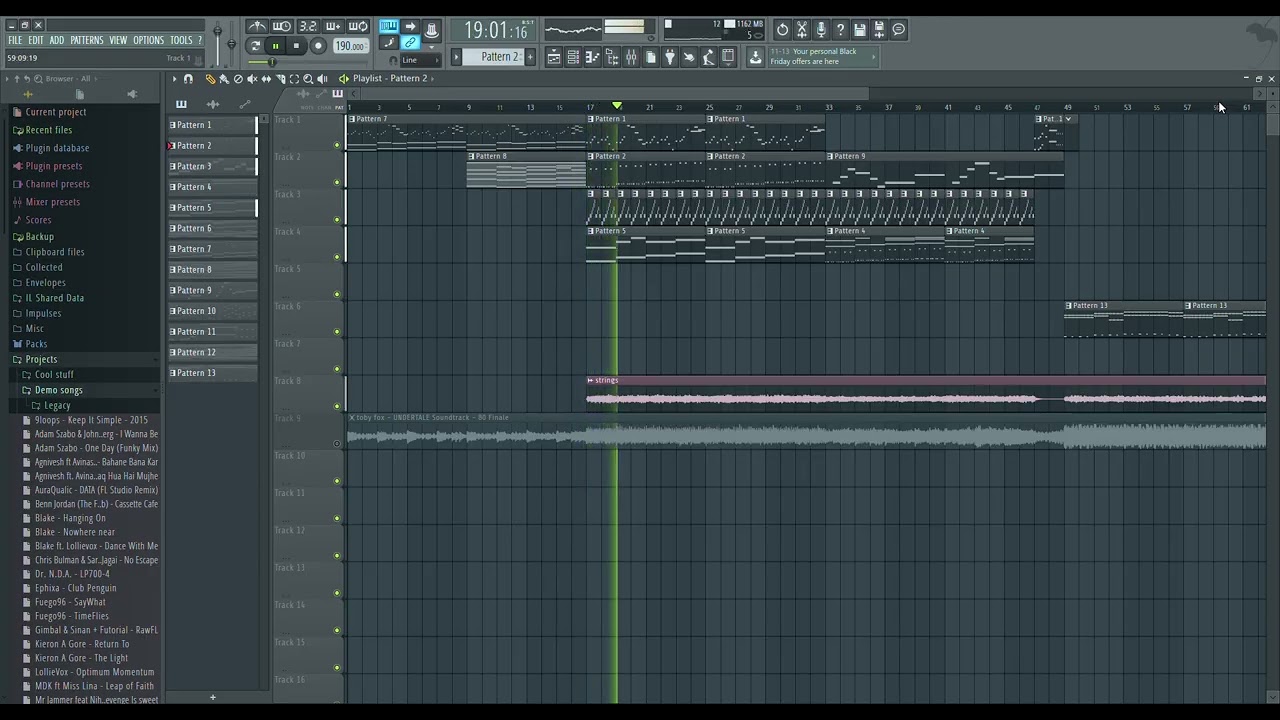This screenshot has height=720, width=1280.
Task: Open the Line snap mode dropdown
Action: pyautogui.click(x=420, y=60)
